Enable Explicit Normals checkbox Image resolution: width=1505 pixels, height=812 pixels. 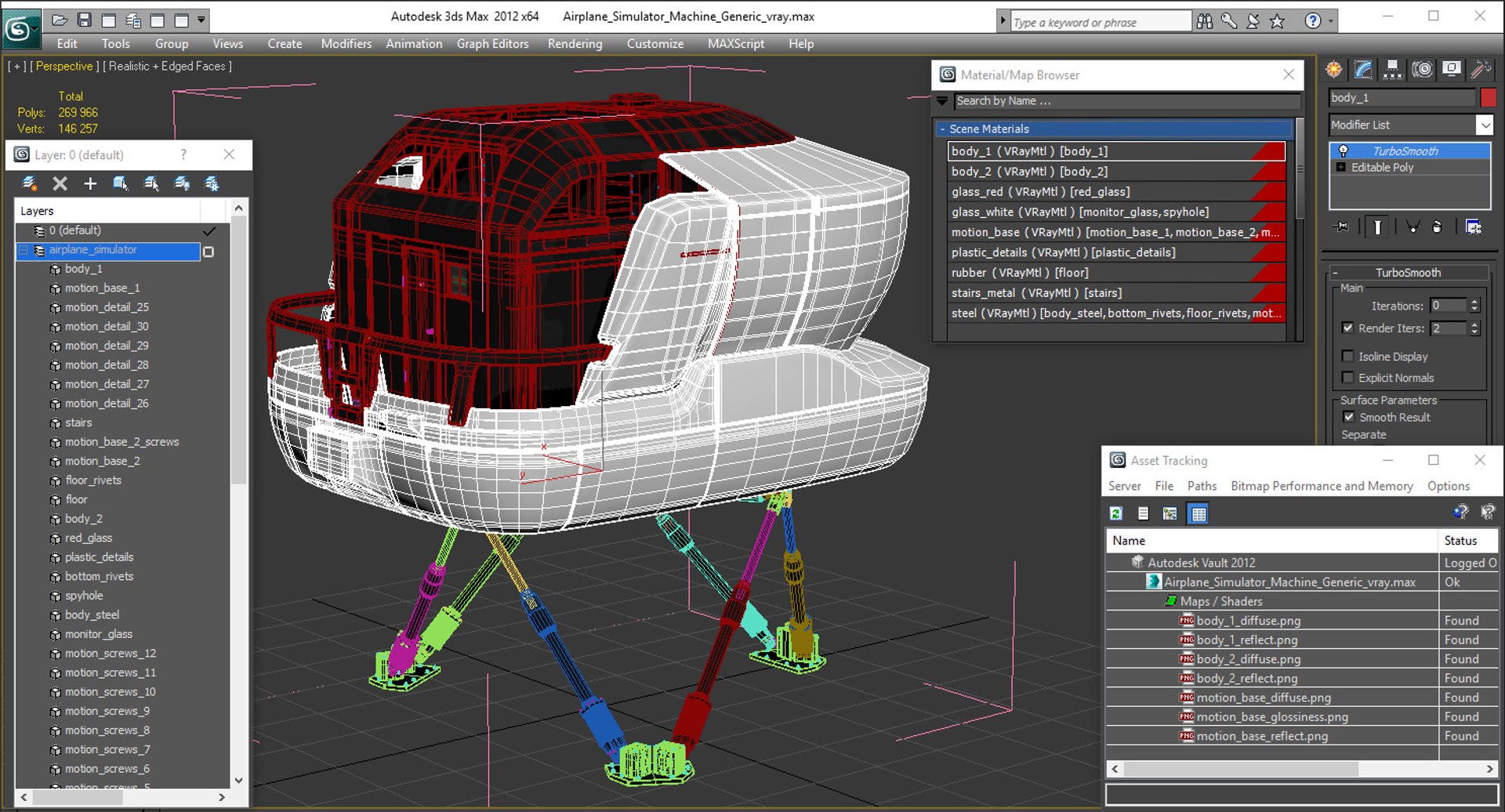(x=1347, y=378)
